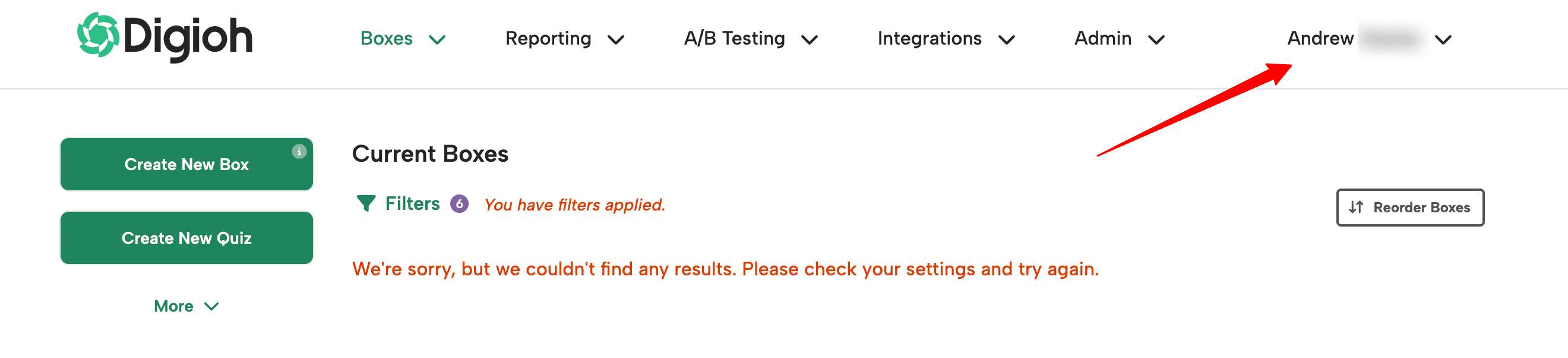Click the Create New Quiz button
This screenshot has height=358, width=1568.
click(x=187, y=238)
